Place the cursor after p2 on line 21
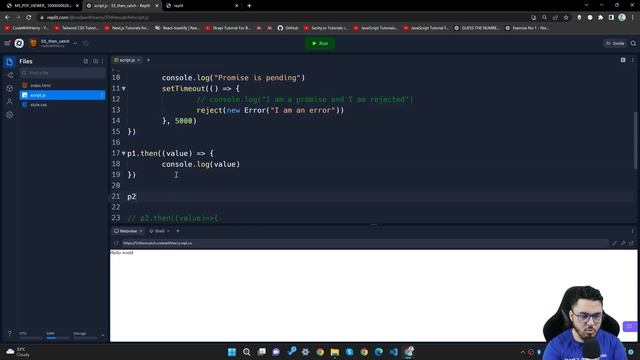The height and width of the screenshot is (360, 640). click(136, 196)
